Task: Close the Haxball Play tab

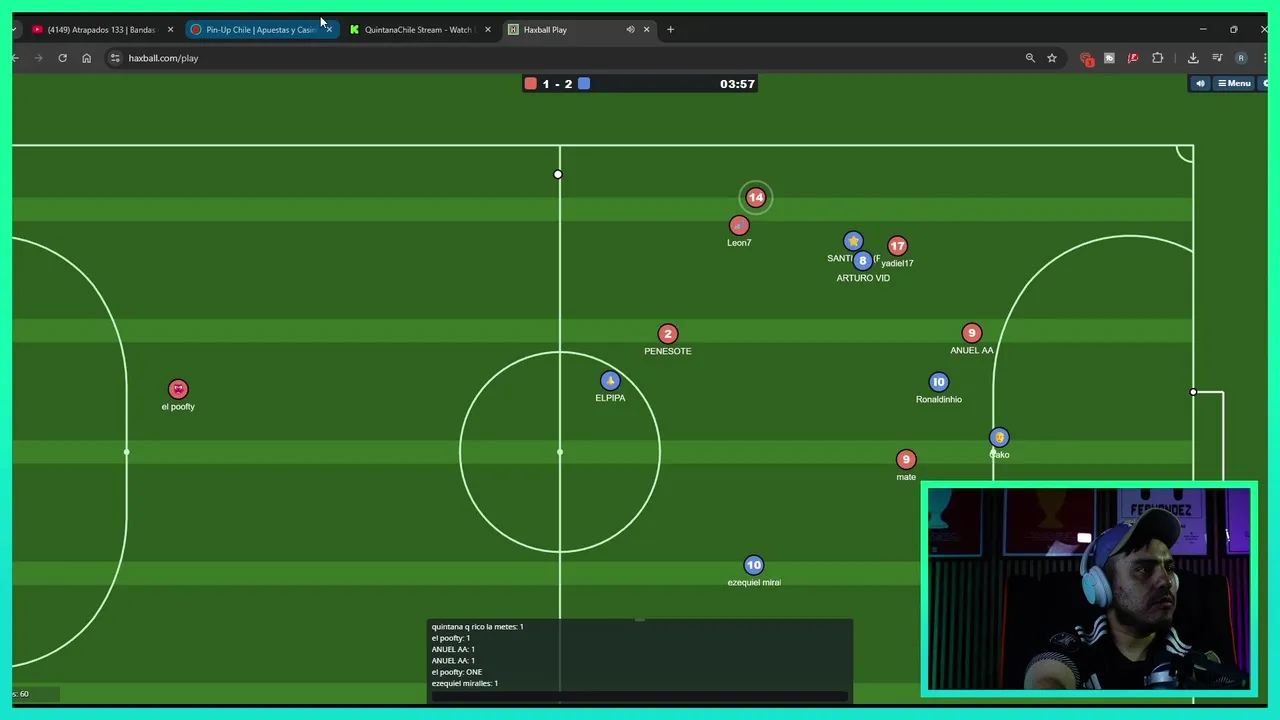Action: 646,29
